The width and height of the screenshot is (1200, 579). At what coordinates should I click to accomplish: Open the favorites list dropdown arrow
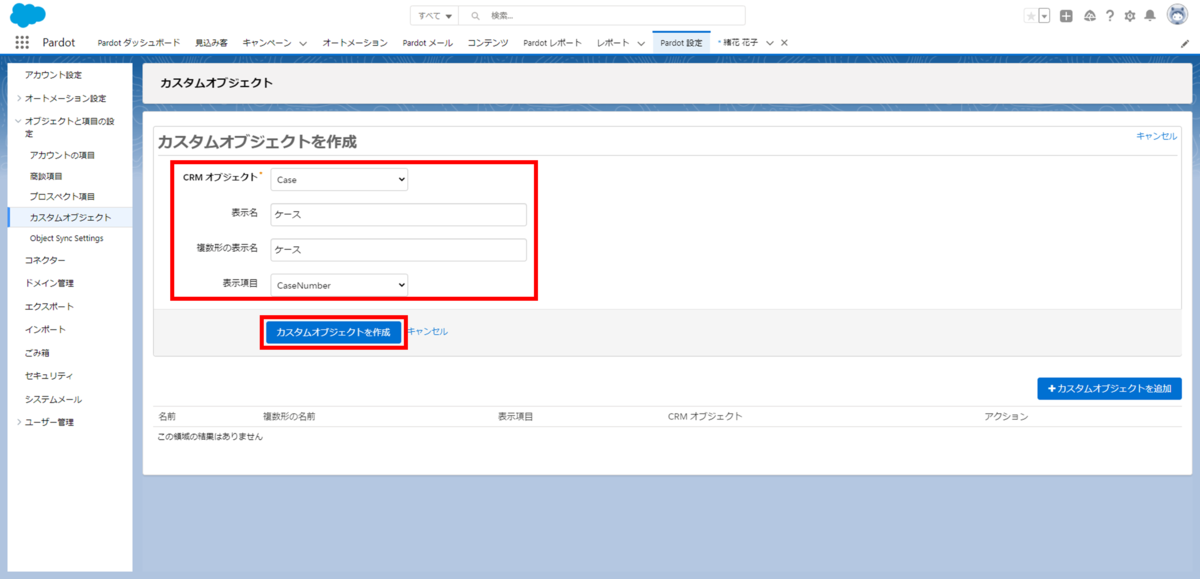coord(1044,16)
